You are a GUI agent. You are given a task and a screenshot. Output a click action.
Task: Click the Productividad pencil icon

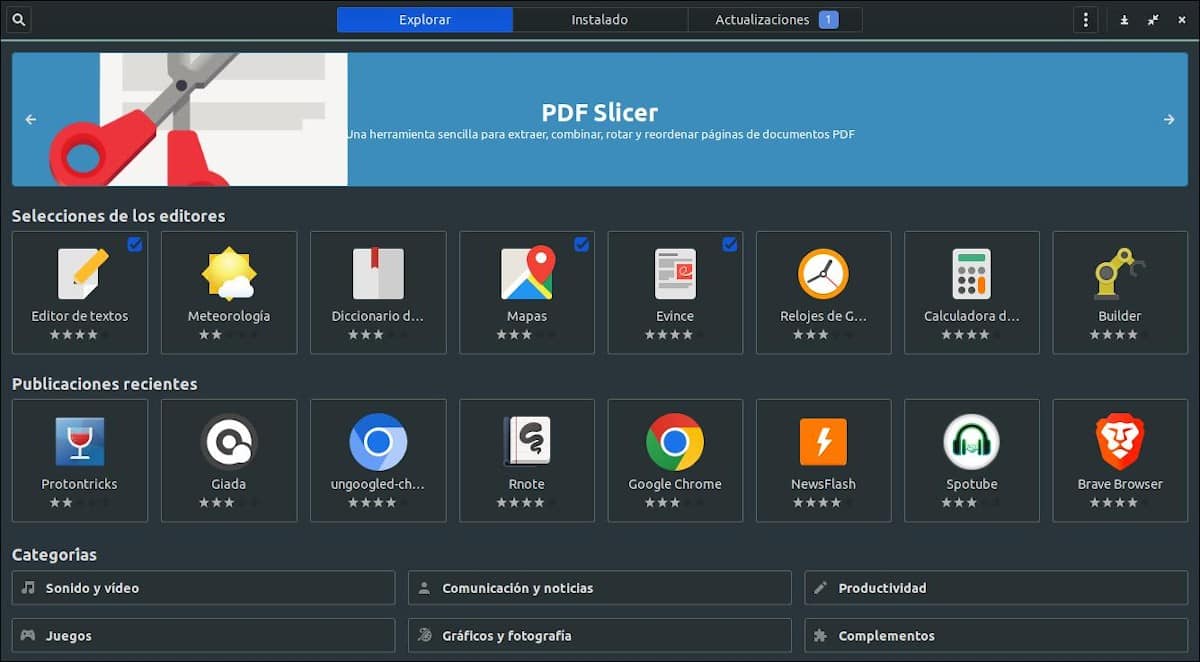tap(821, 588)
